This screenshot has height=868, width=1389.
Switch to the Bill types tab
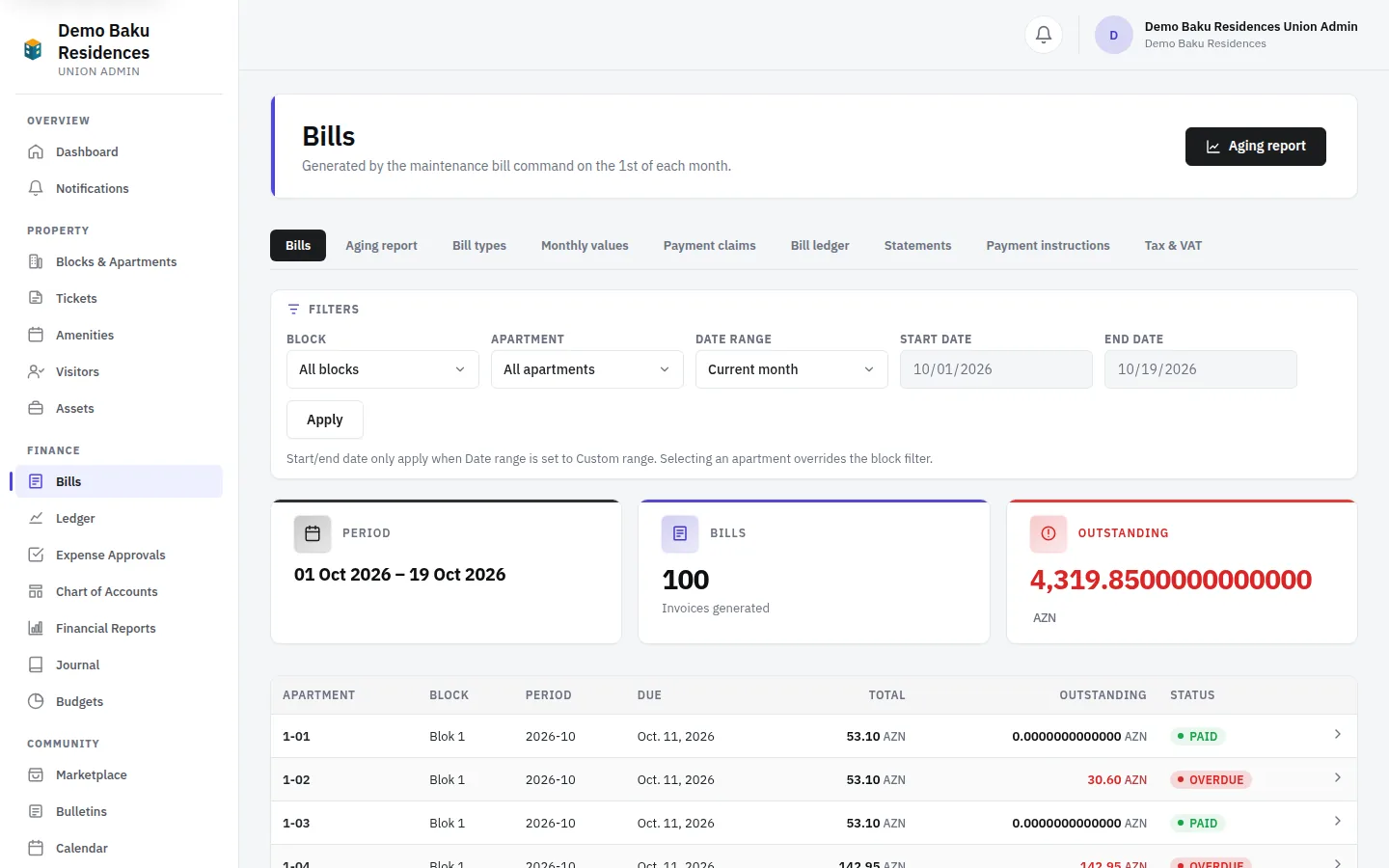tap(479, 245)
